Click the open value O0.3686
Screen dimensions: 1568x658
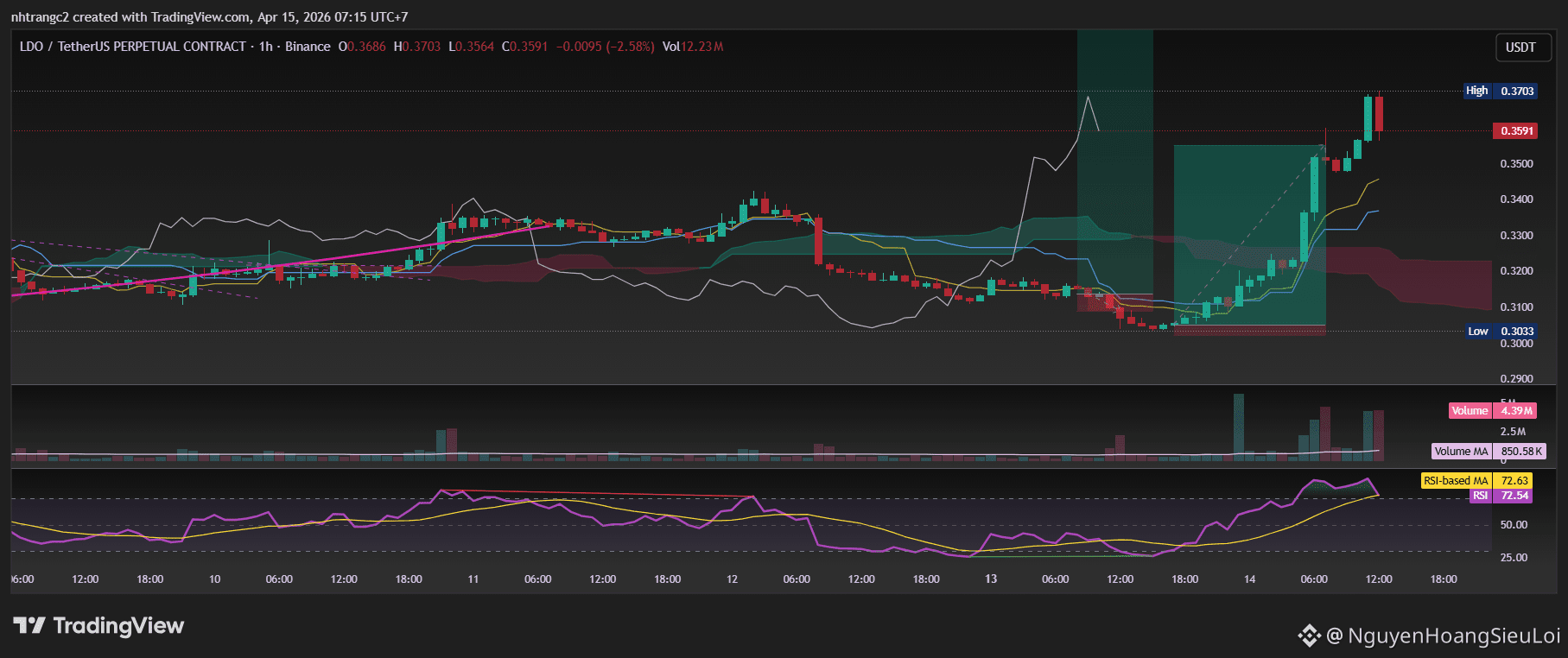pos(362,47)
